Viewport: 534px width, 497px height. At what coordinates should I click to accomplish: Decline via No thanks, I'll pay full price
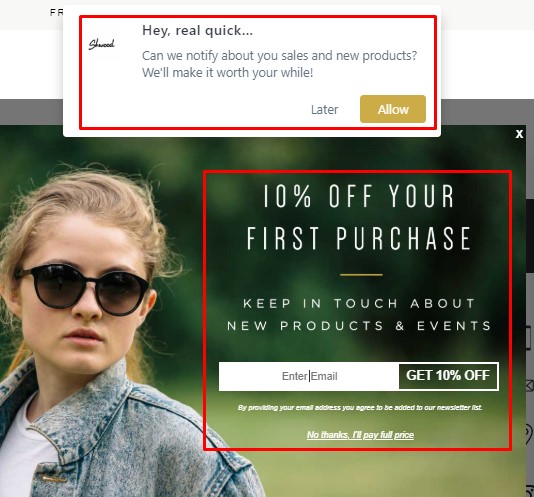coord(360,435)
